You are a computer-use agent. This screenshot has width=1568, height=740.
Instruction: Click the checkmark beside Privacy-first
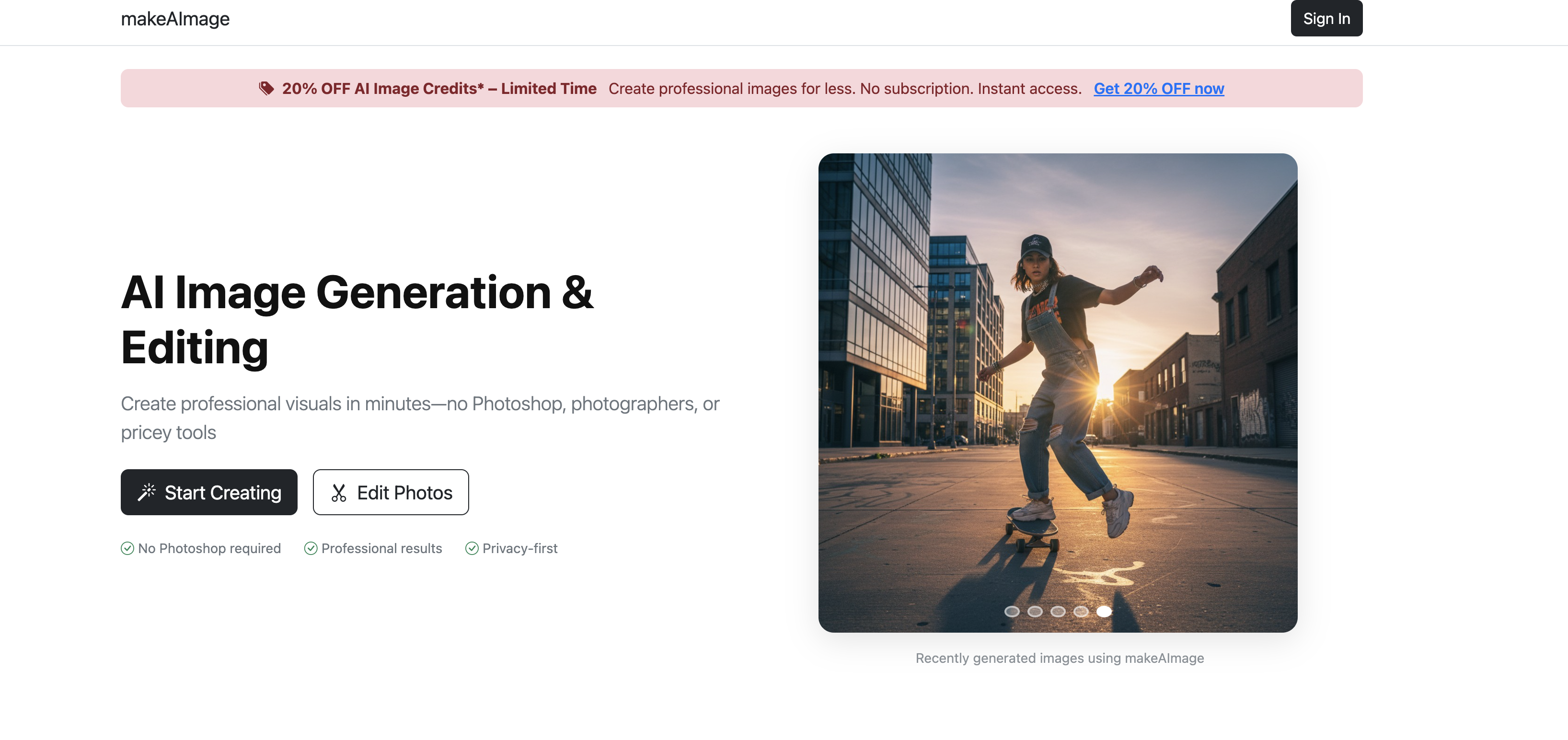coord(473,548)
